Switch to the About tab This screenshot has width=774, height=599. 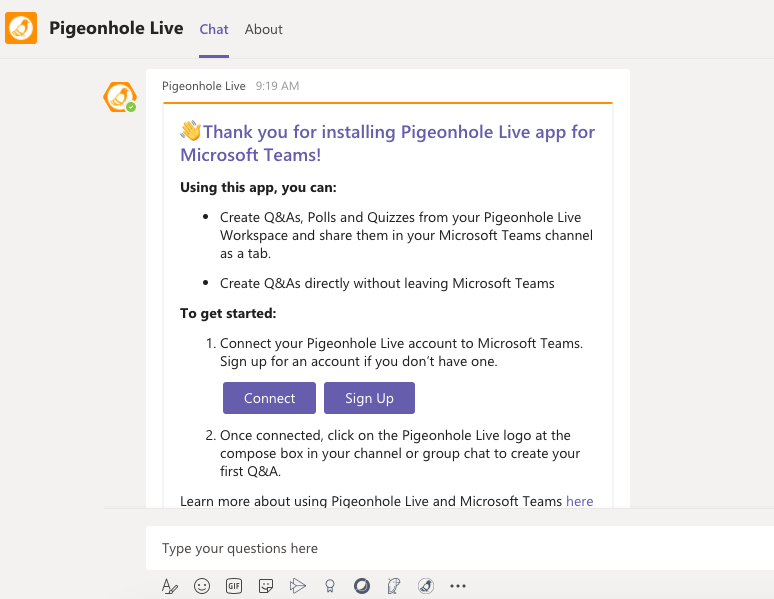click(x=264, y=30)
